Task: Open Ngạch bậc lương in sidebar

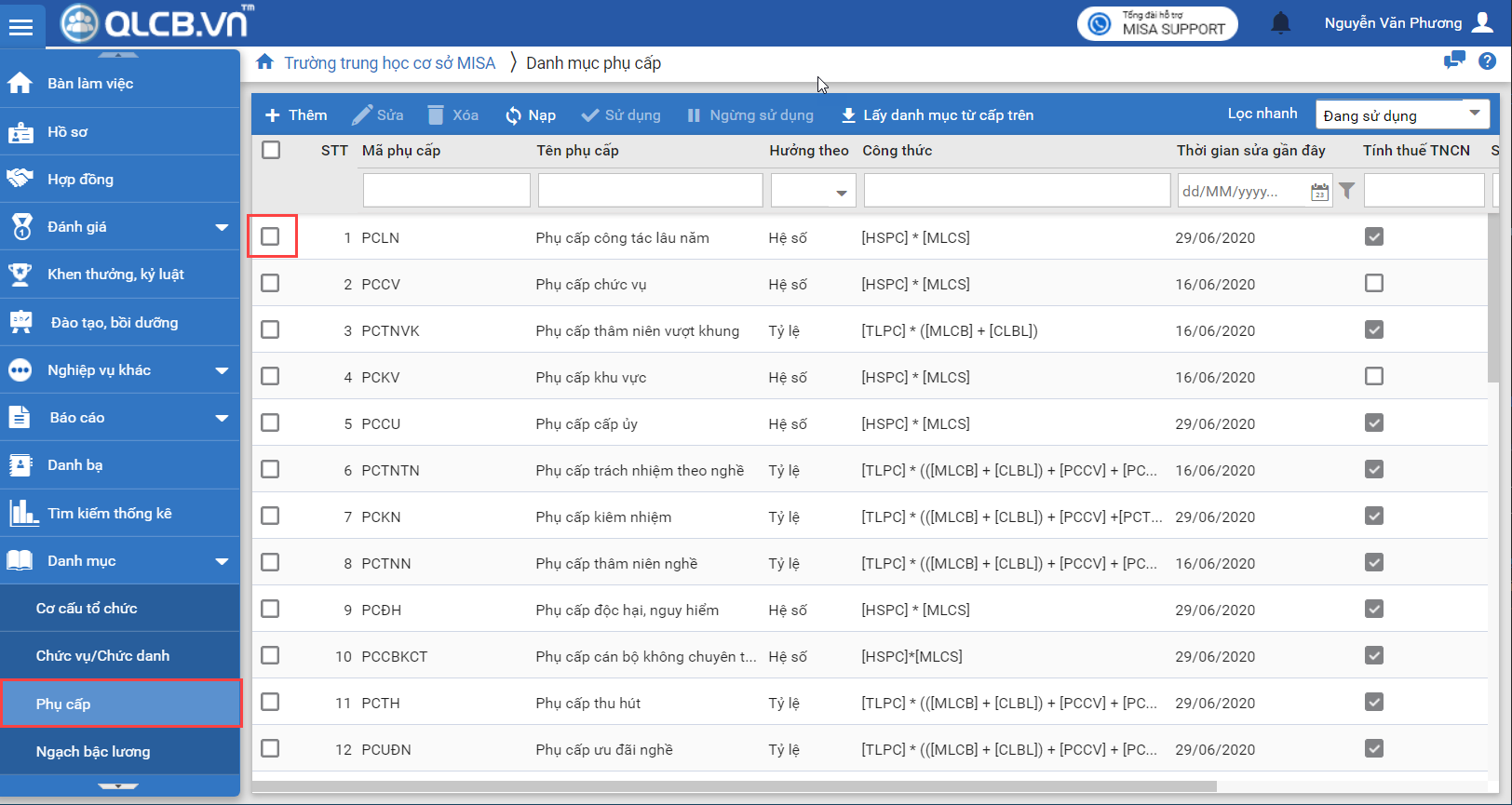Action: [93, 751]
